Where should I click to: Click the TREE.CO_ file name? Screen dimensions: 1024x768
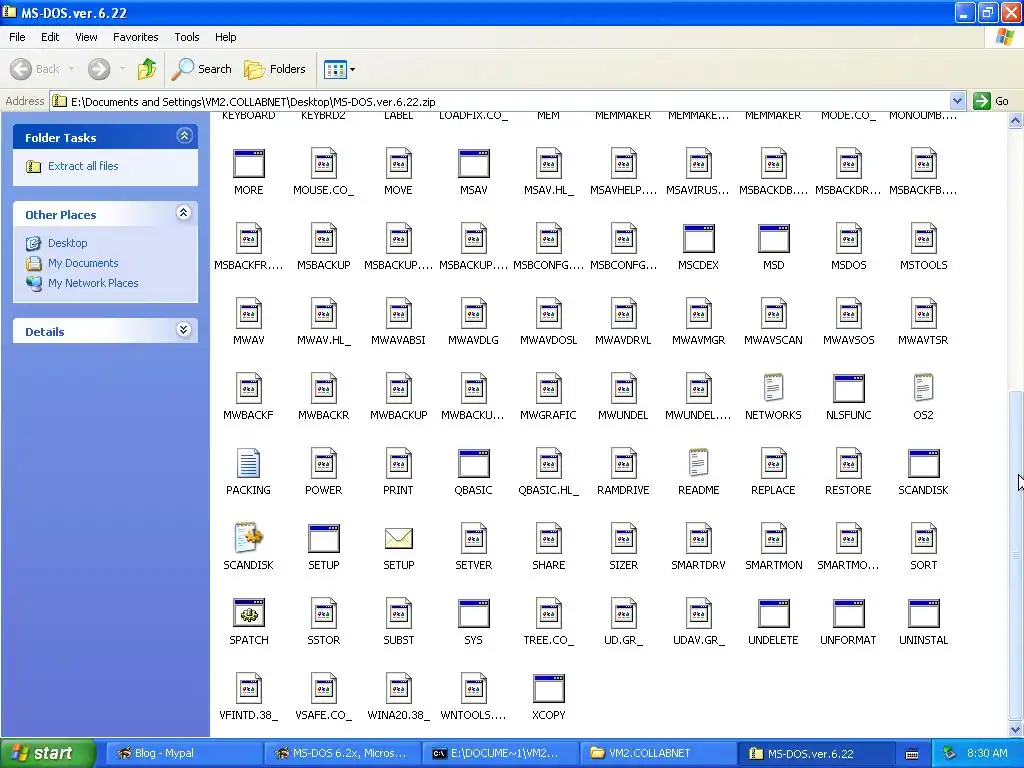[x=549, y=640]
